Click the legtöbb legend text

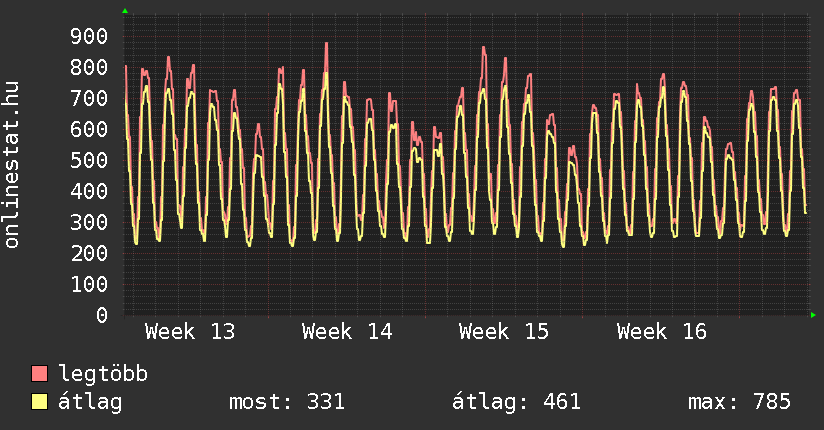[104, 374]
